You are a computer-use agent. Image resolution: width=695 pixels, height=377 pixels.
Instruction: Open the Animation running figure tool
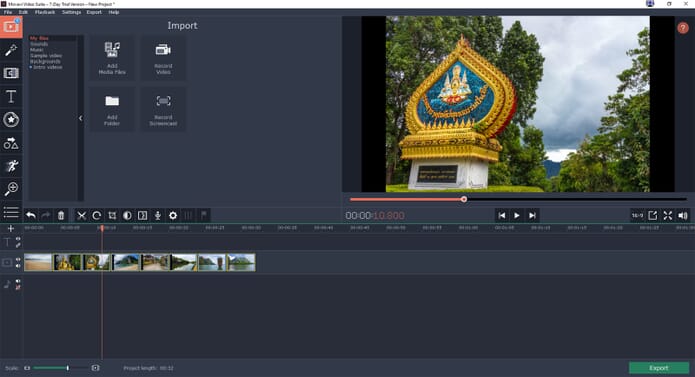pyautogui.click(x=11, y=166)
